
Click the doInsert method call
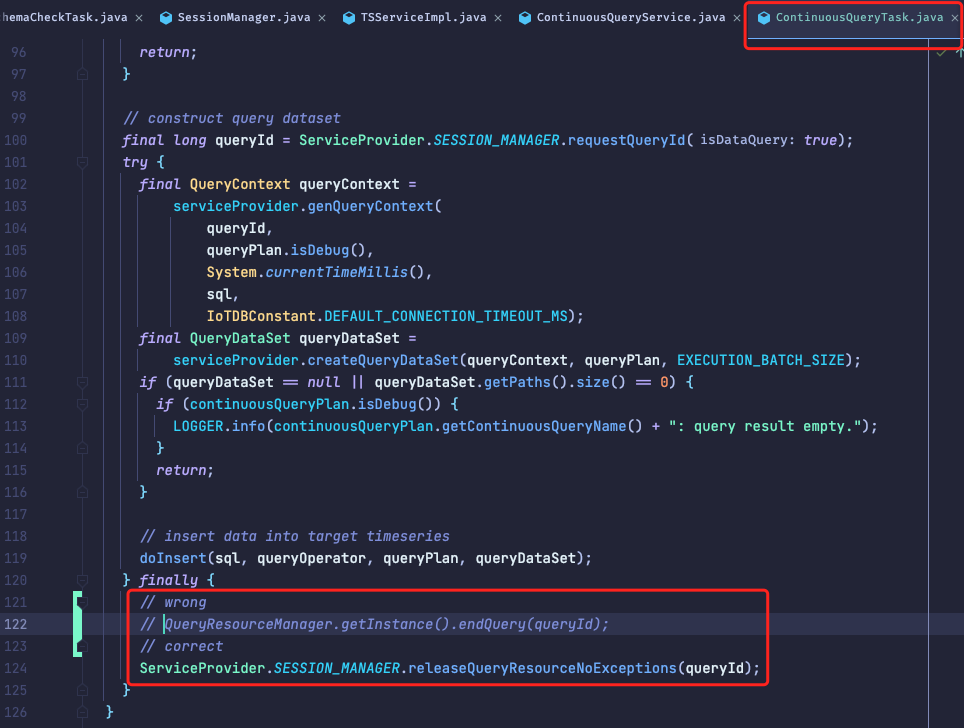(x=173, y=558)
